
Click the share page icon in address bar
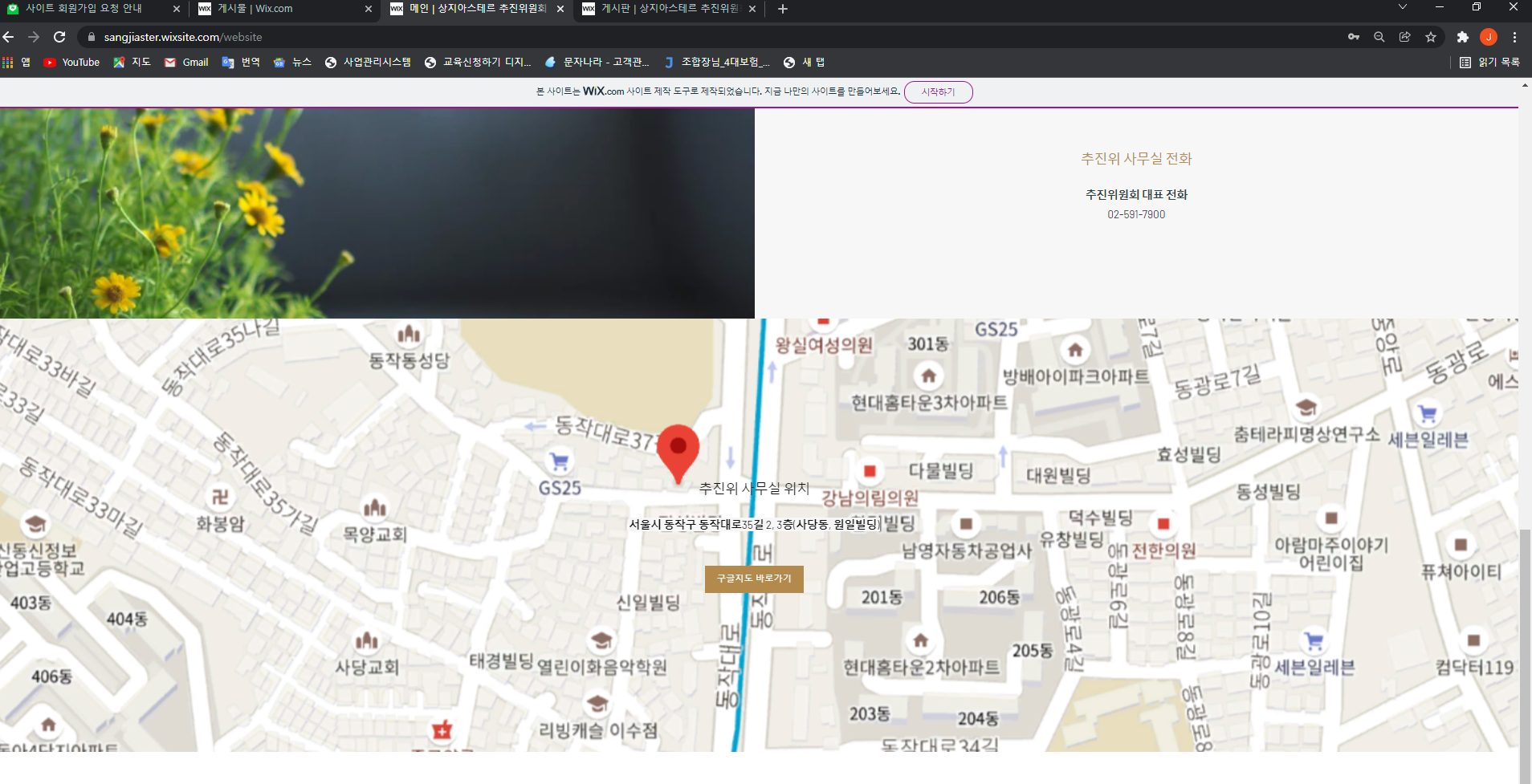click(x=1404, y=36)
